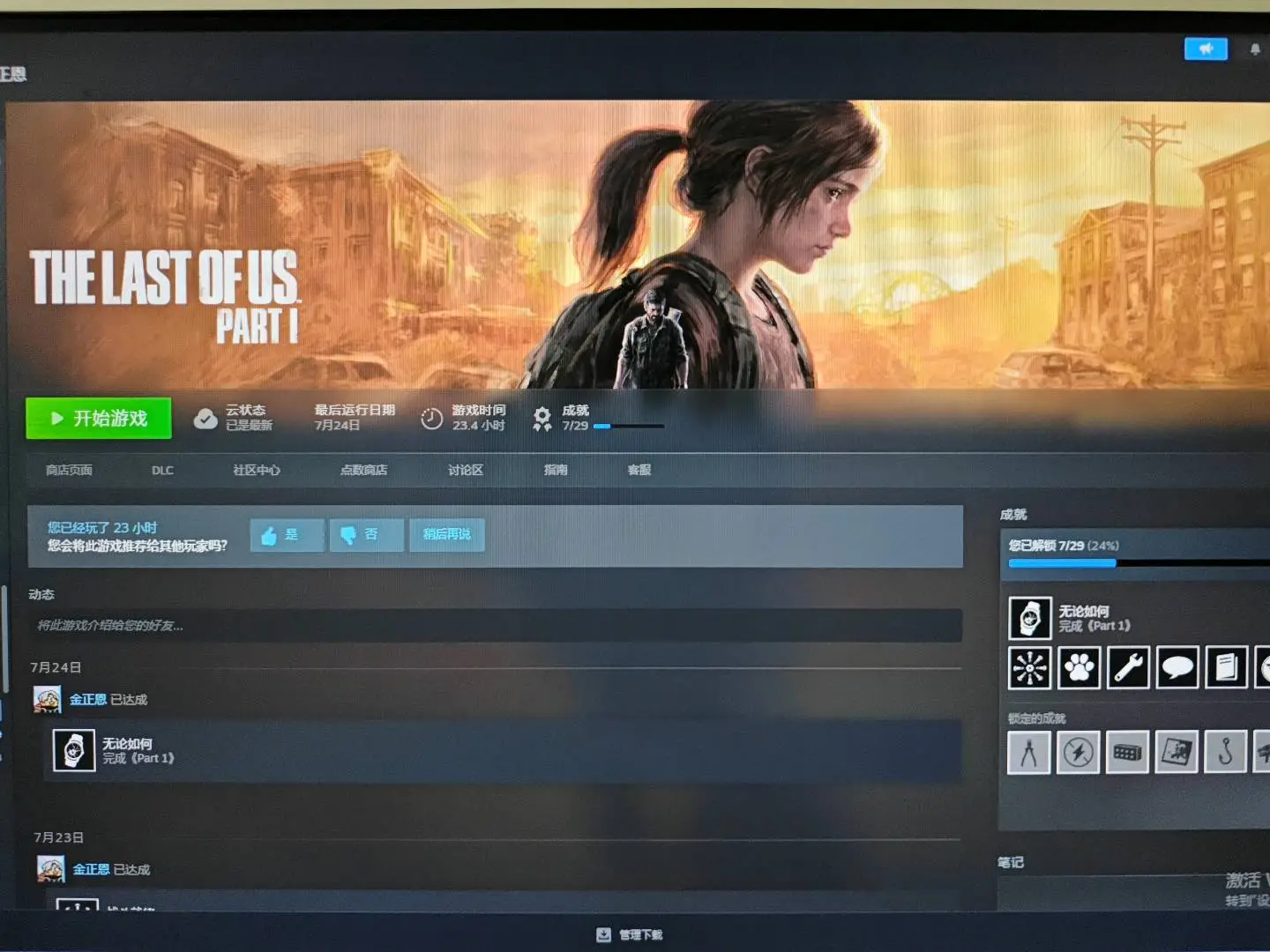
Task: Click the user avatar under 7月24日
Action: 48,699
